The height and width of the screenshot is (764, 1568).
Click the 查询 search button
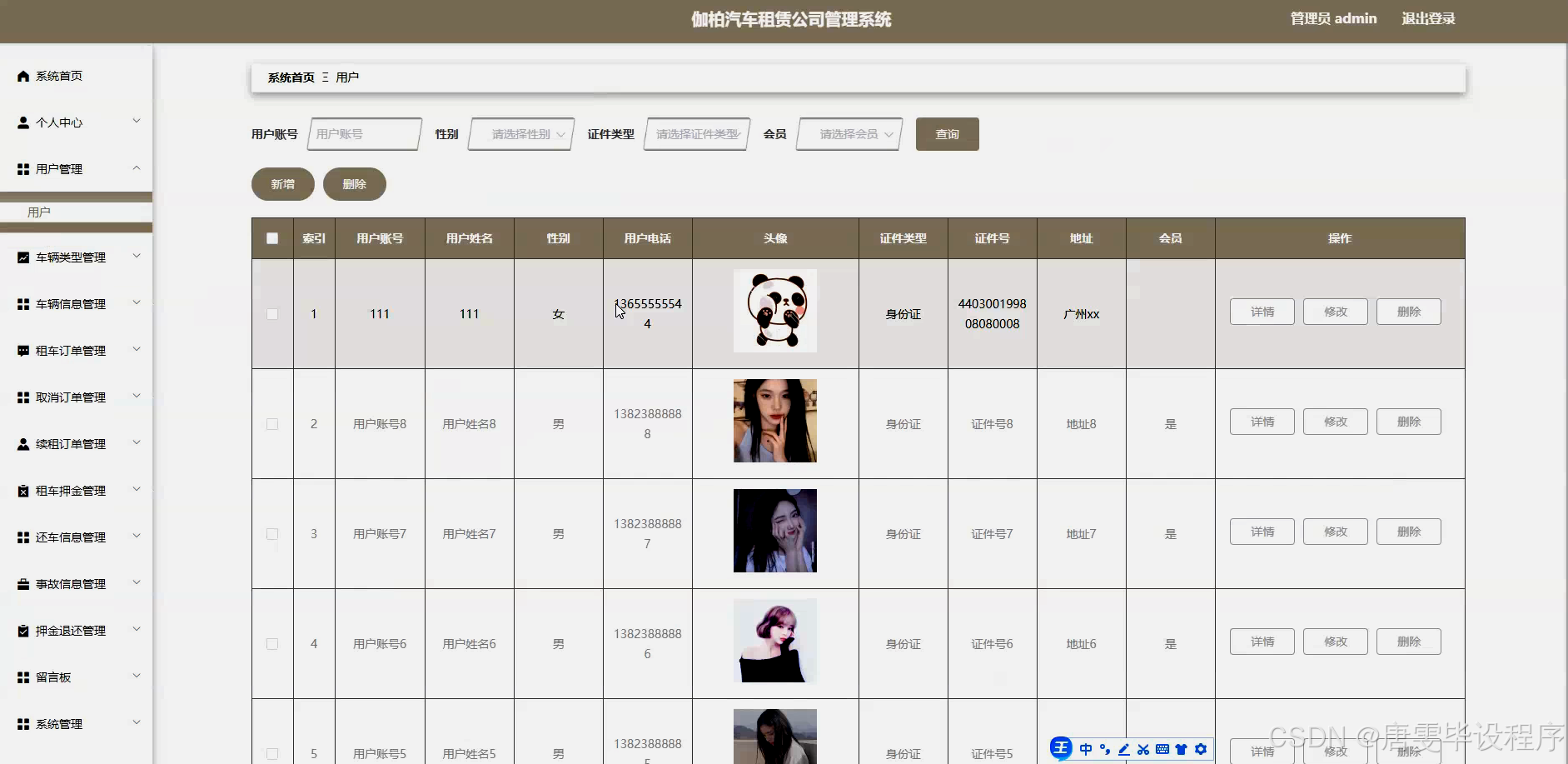948,134
